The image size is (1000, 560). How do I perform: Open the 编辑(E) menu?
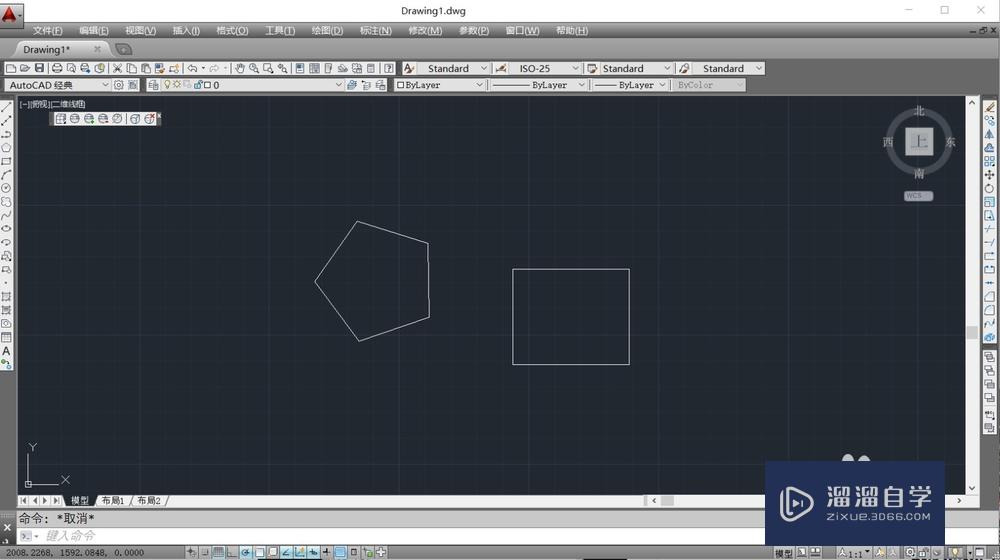coord(94,31)
